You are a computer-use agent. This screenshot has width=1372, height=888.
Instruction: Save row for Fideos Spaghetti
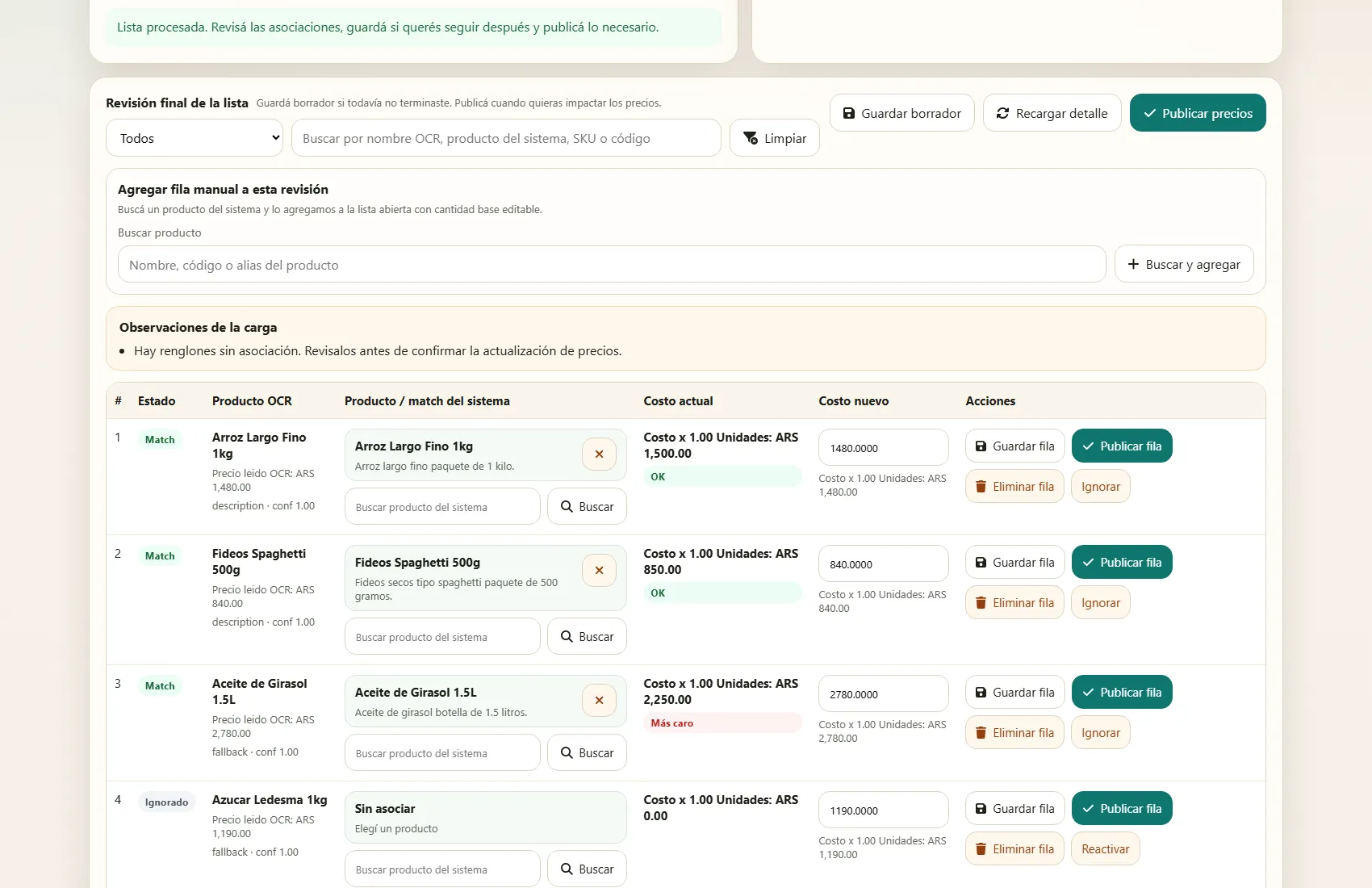[x=1015, y=563]
